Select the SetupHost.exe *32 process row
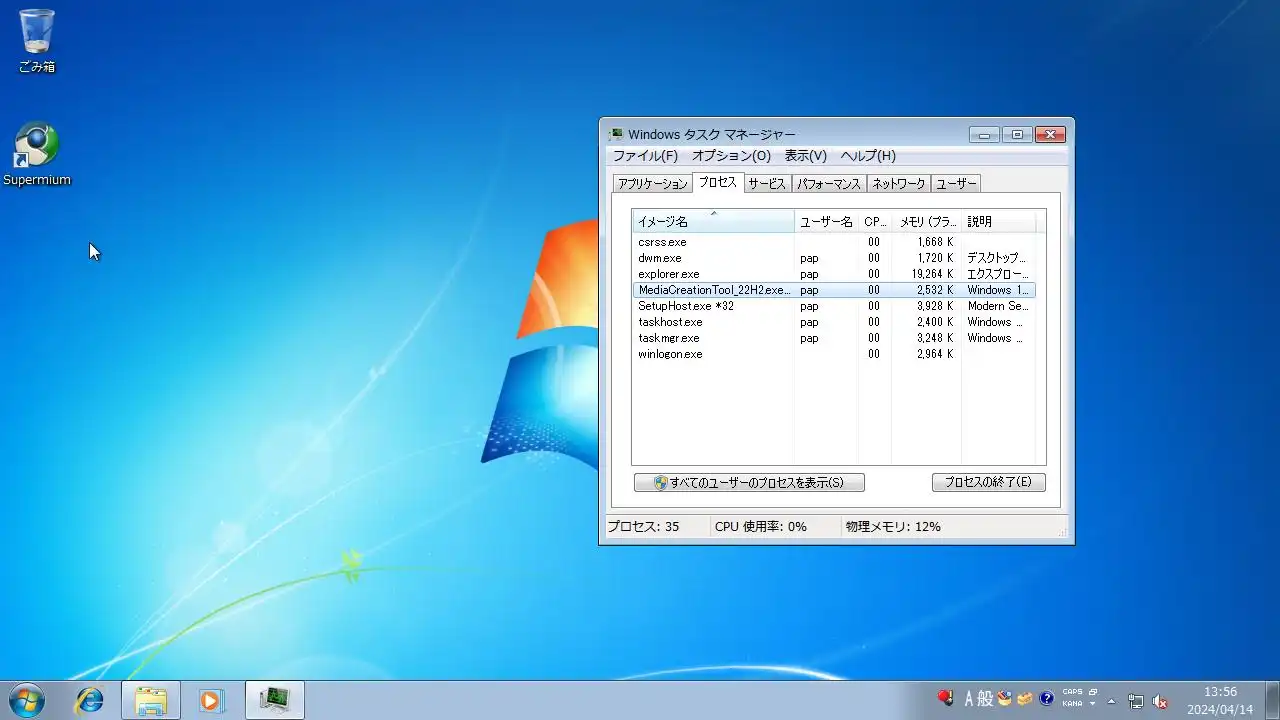1280x720 pixels. click(834, 306)
